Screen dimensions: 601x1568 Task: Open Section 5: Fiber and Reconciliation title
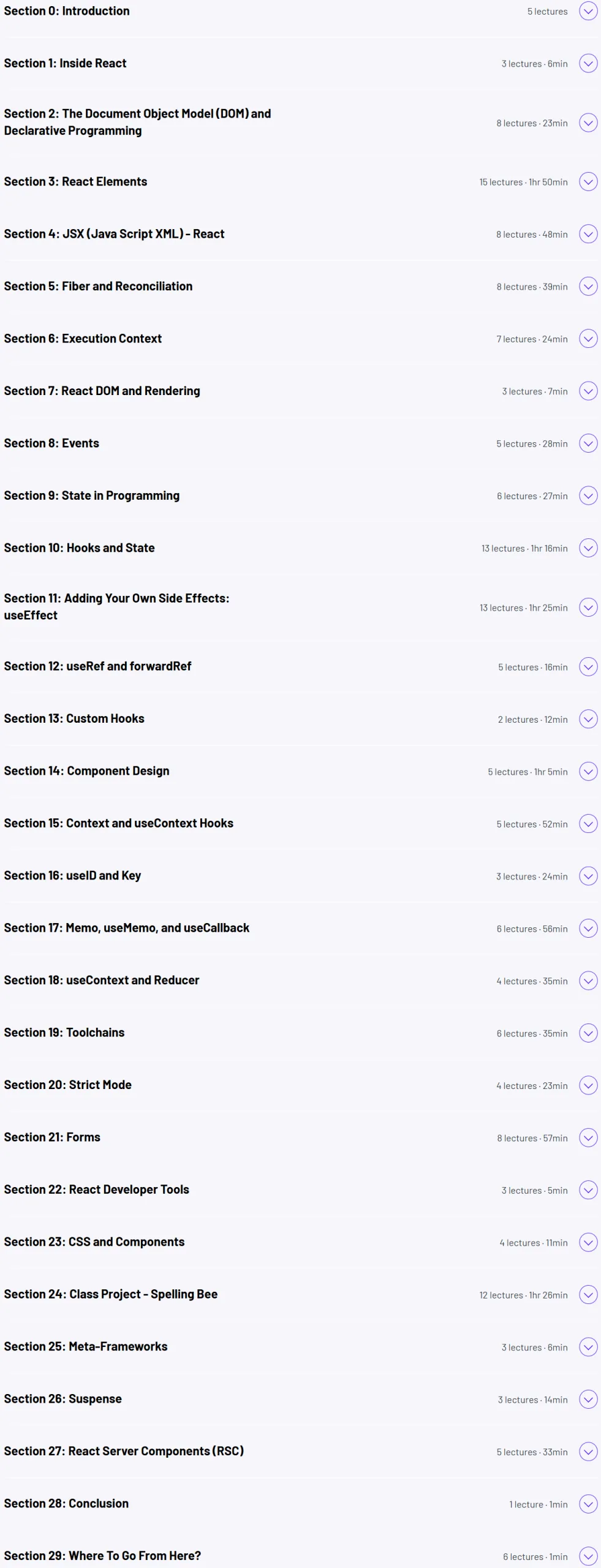click(98, 287)
